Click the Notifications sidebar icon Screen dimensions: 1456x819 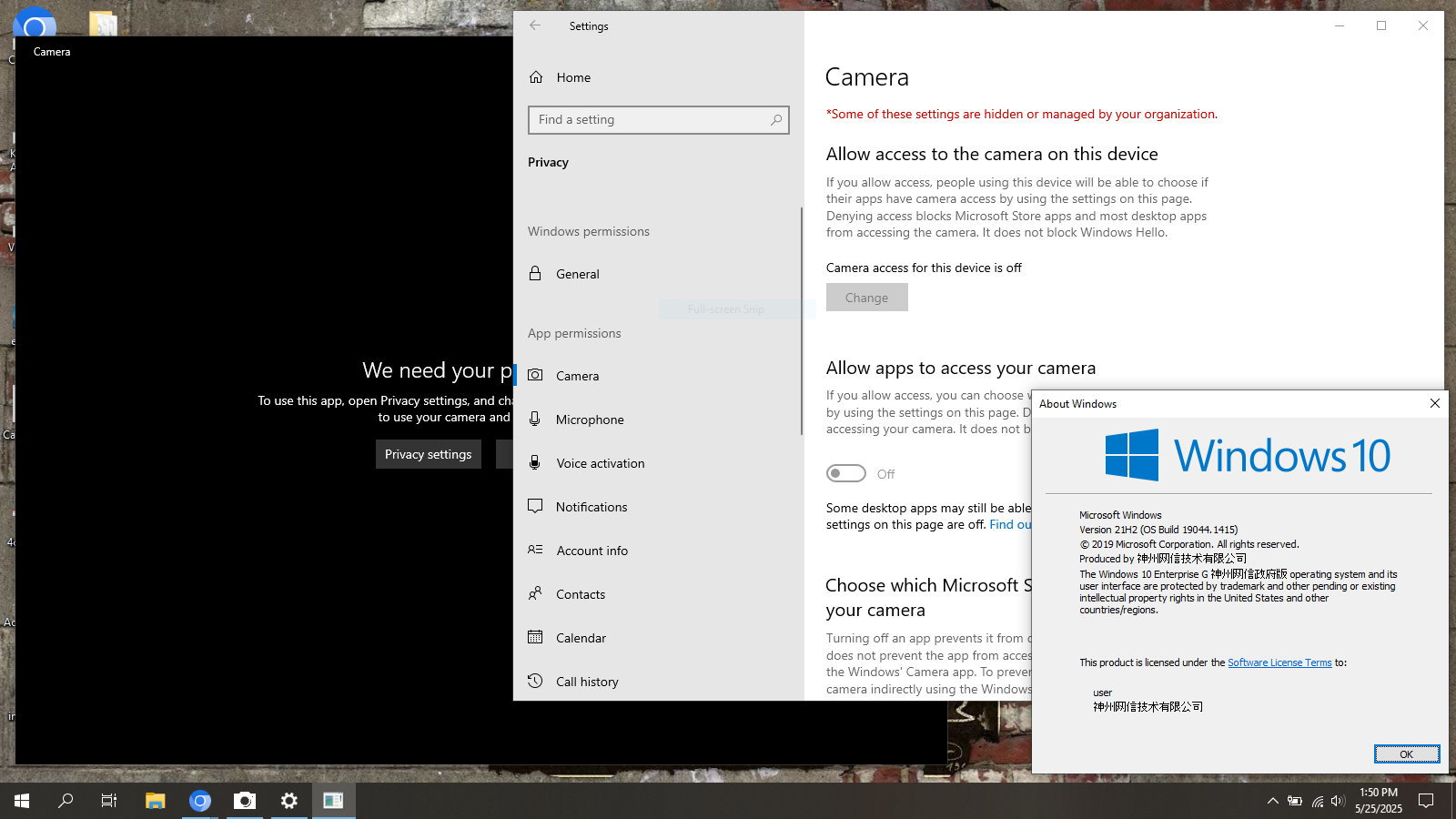point(535,506)
